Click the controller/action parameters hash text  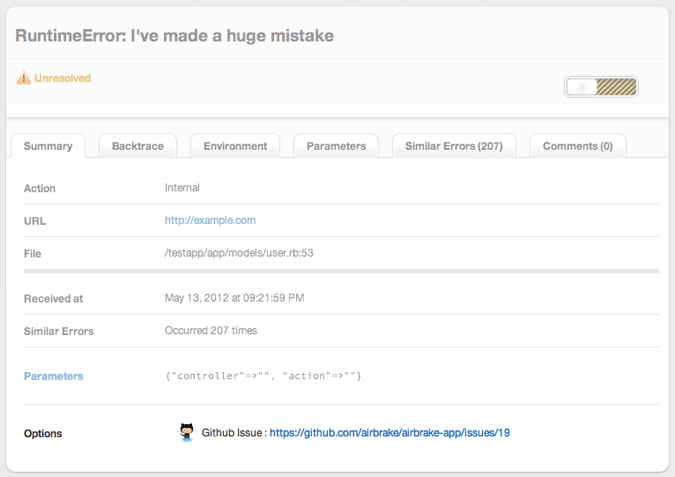(x=263, y=376)
